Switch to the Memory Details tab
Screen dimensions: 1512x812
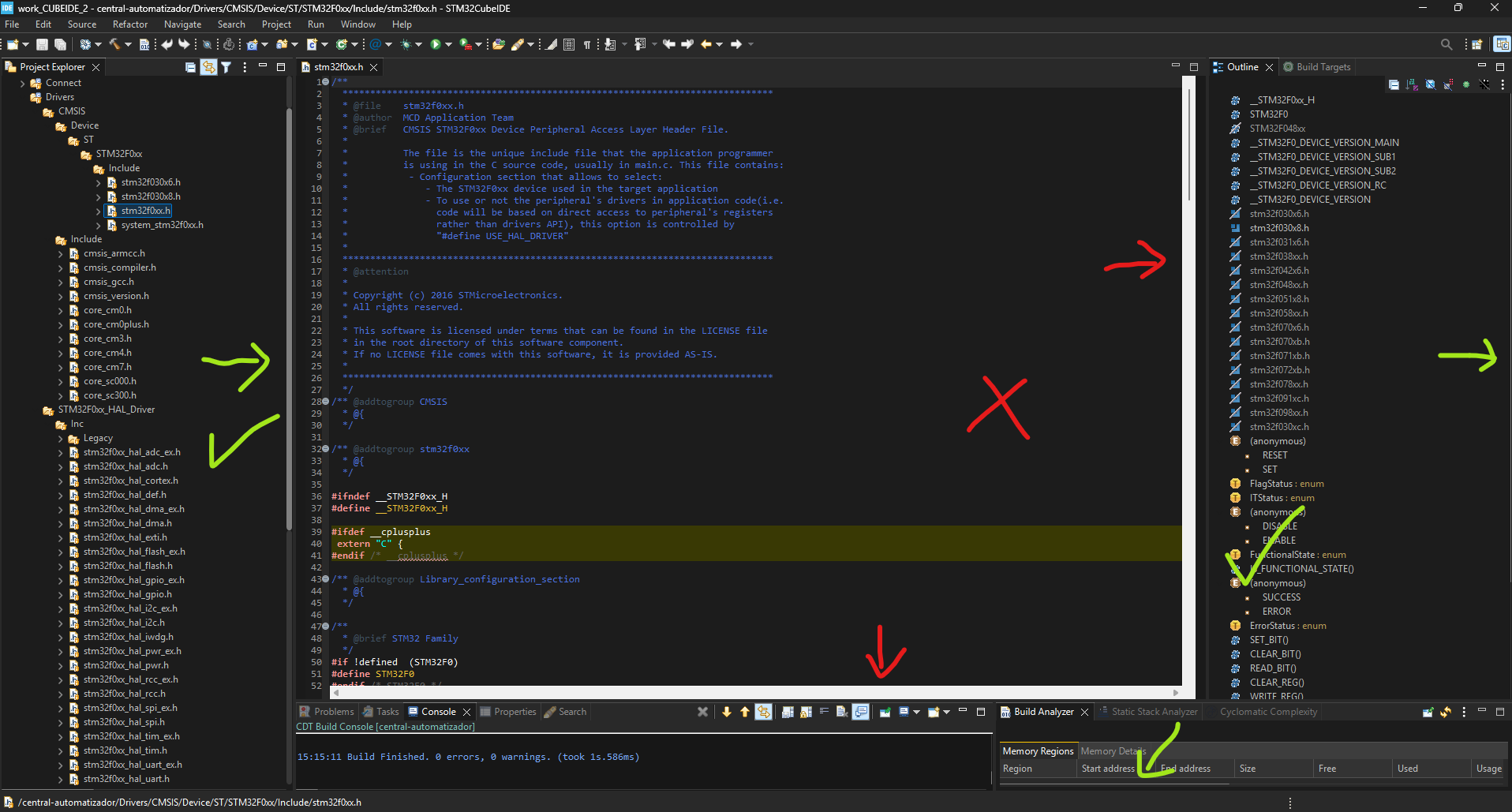[x=1113, y=750]
